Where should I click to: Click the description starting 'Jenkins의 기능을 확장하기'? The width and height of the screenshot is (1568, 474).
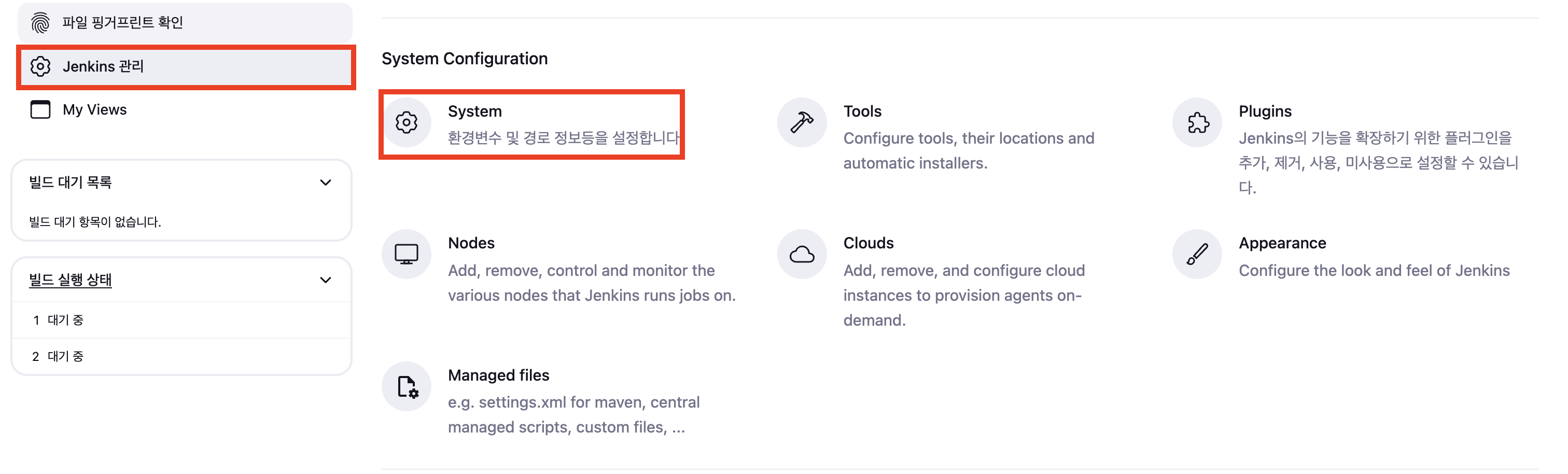(x=1378, y=162)
